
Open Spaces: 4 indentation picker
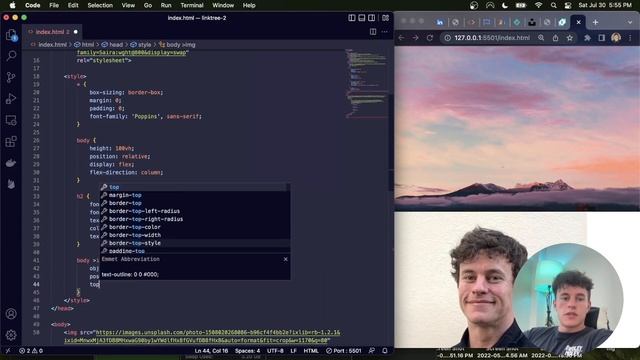coord(247,351)
